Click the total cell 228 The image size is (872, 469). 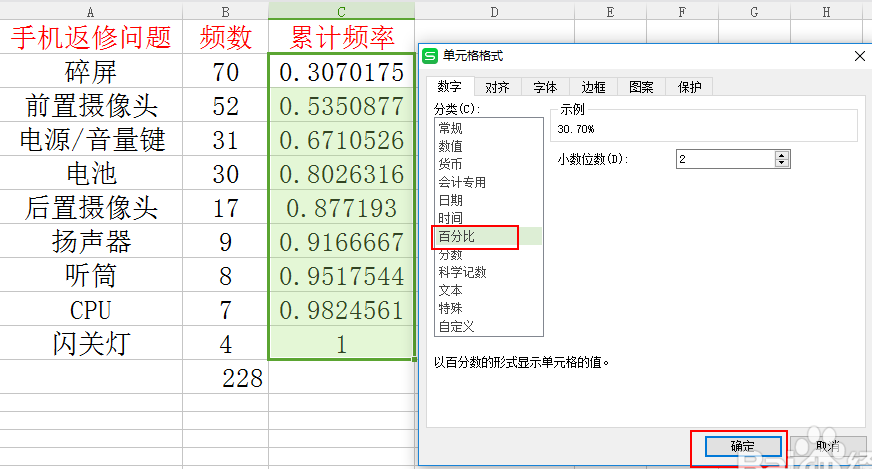pyautogui.click(x=225, y=378)
